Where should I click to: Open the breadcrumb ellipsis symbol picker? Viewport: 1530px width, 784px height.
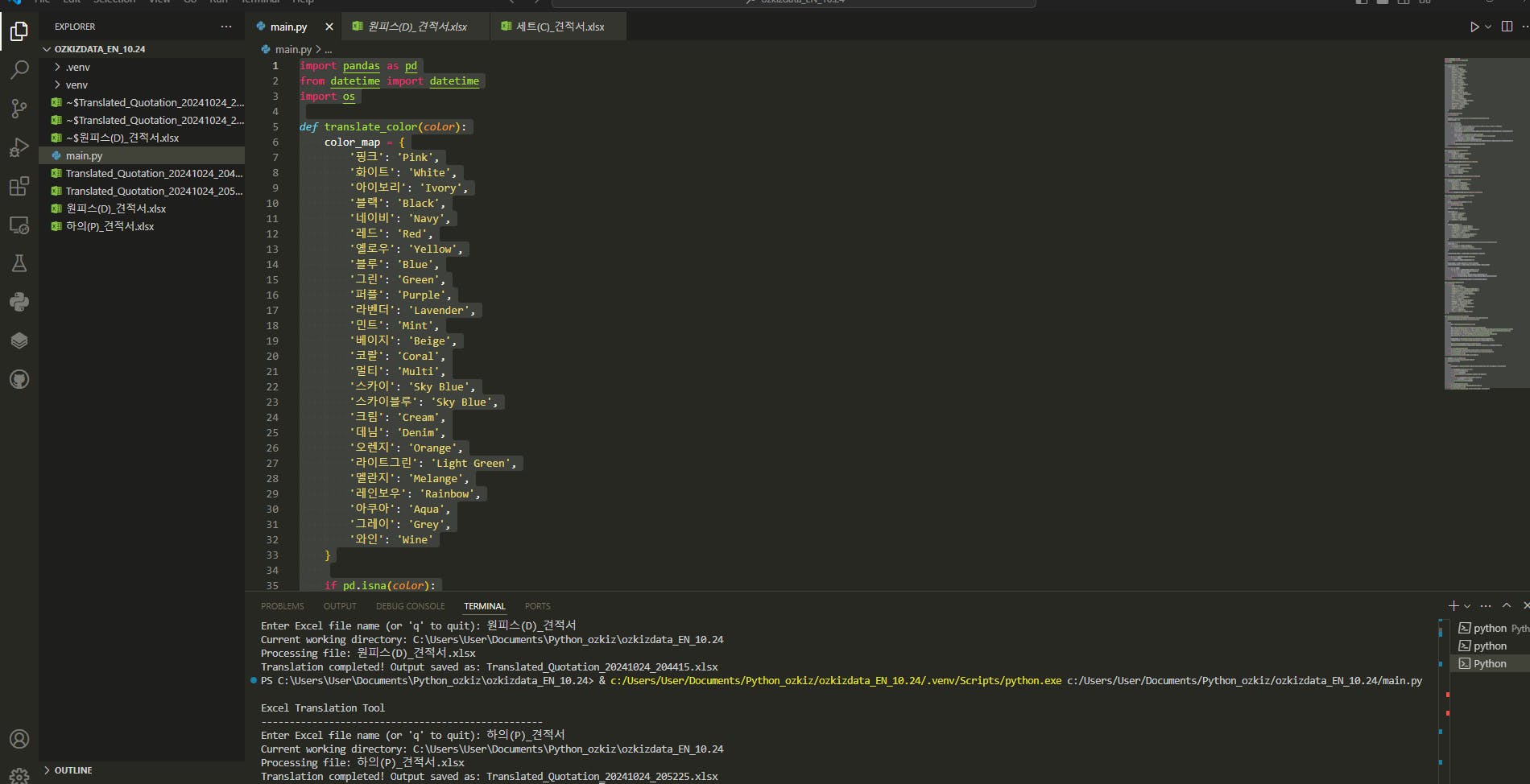(x=329, y=50)
